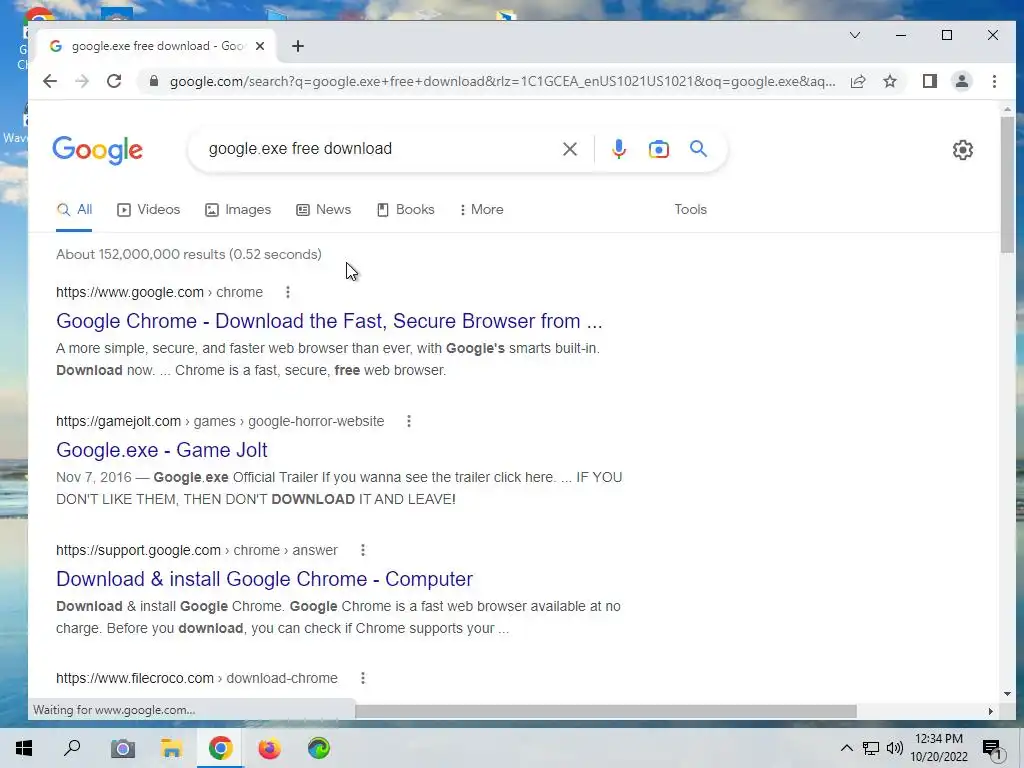Start voice search with the microphone
Viewport: 1024px width, 768px height.
point(618,149)
